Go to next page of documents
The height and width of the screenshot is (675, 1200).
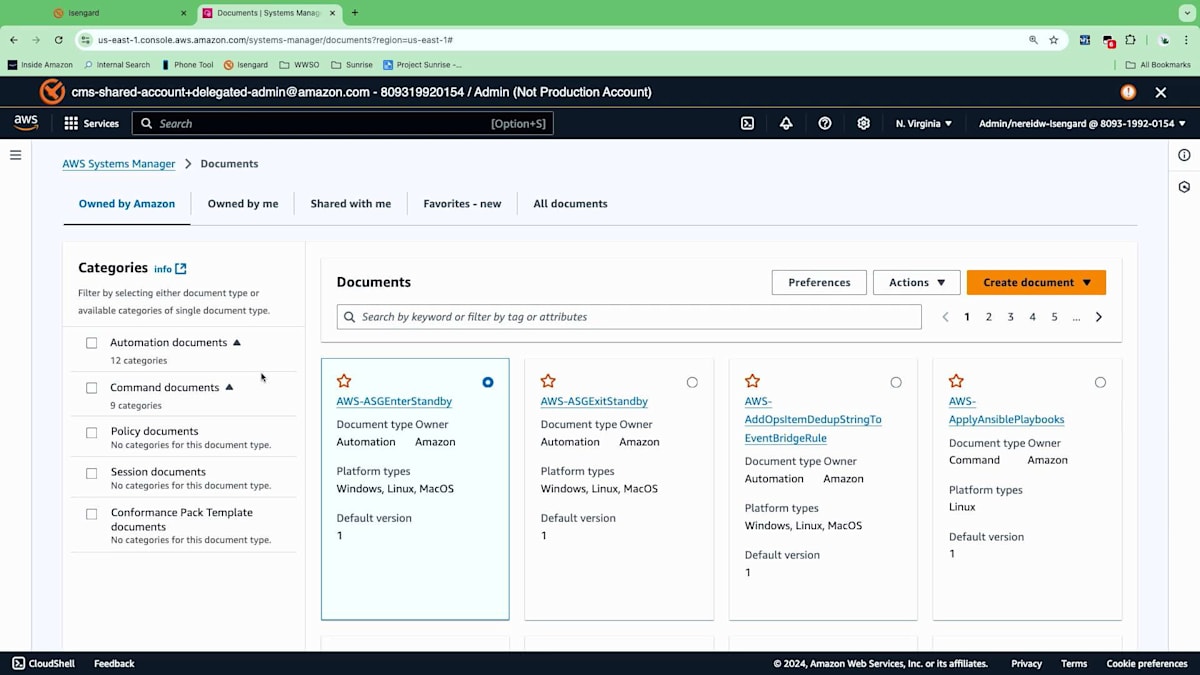[1099, 317]
